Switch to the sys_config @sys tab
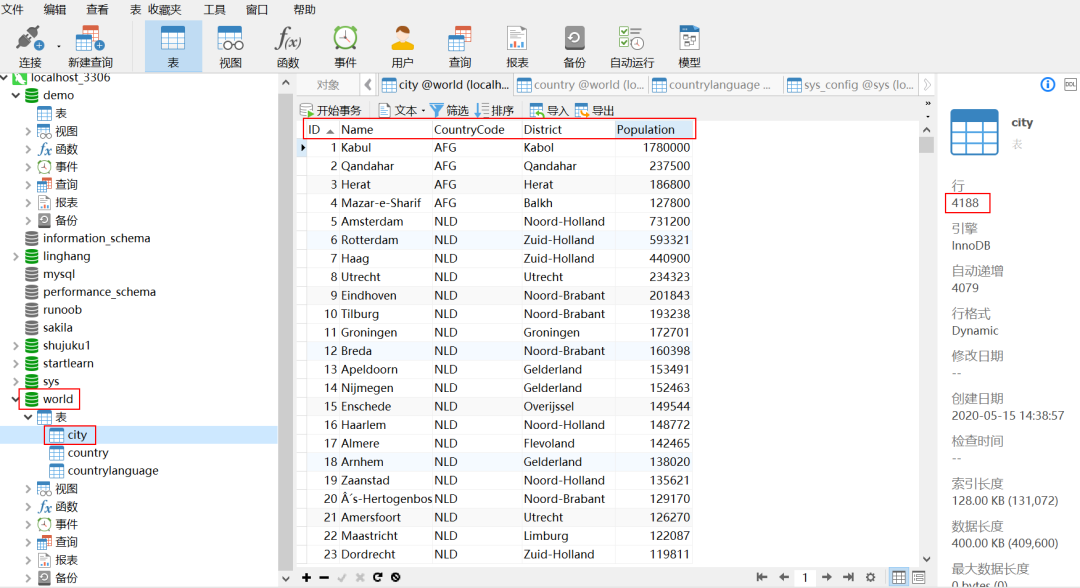The image size is (1080, 588). coord(851,85)
